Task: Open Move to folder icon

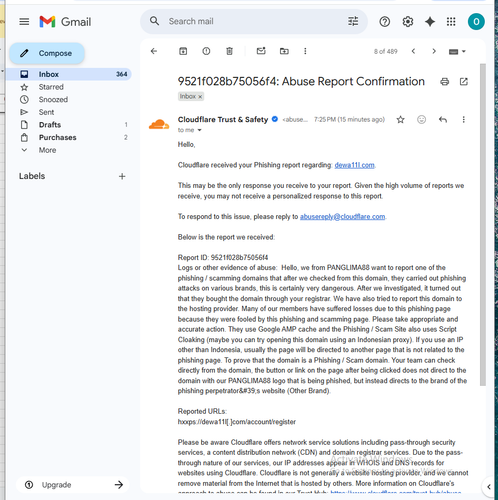Action: (284, 51)
